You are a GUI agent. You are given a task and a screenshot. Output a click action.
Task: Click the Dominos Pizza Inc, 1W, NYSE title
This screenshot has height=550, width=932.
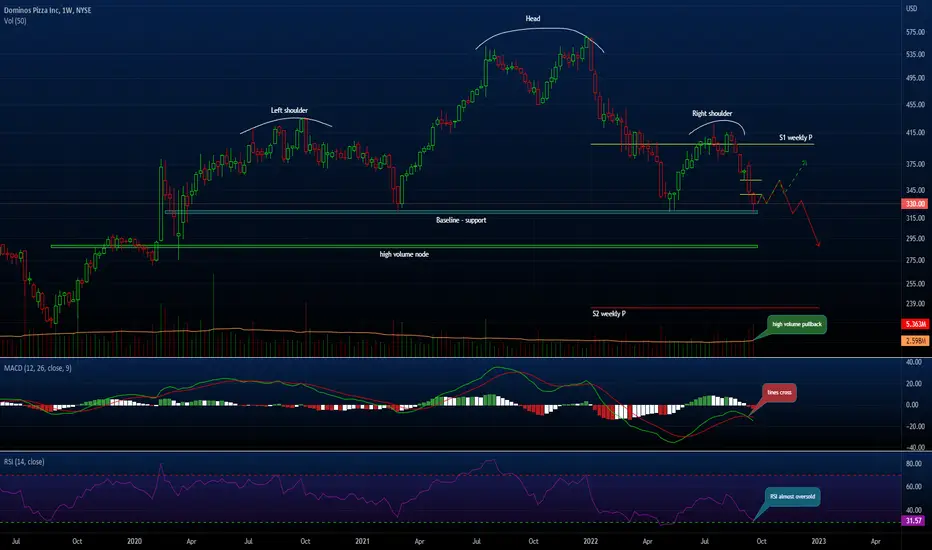click(x=48, y=10)
